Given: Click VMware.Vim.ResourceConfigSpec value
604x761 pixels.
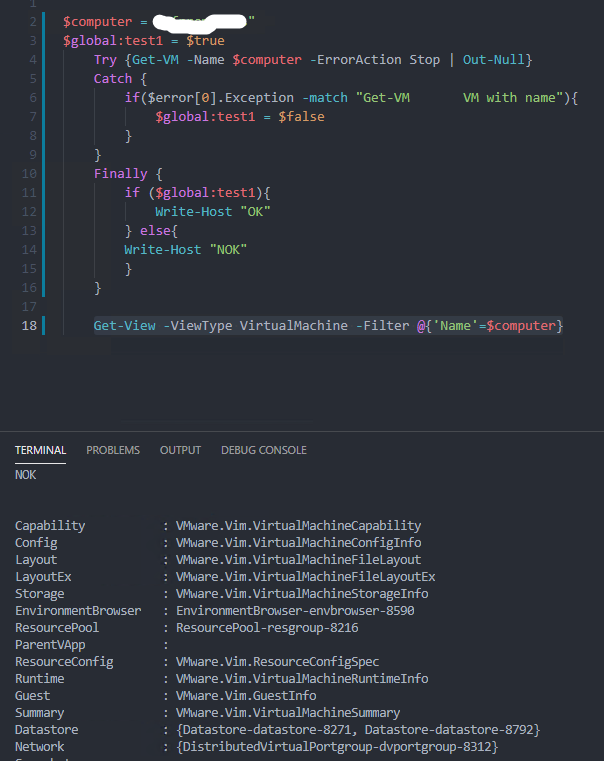Looking at the screenshot, I should tap(278, 662).
